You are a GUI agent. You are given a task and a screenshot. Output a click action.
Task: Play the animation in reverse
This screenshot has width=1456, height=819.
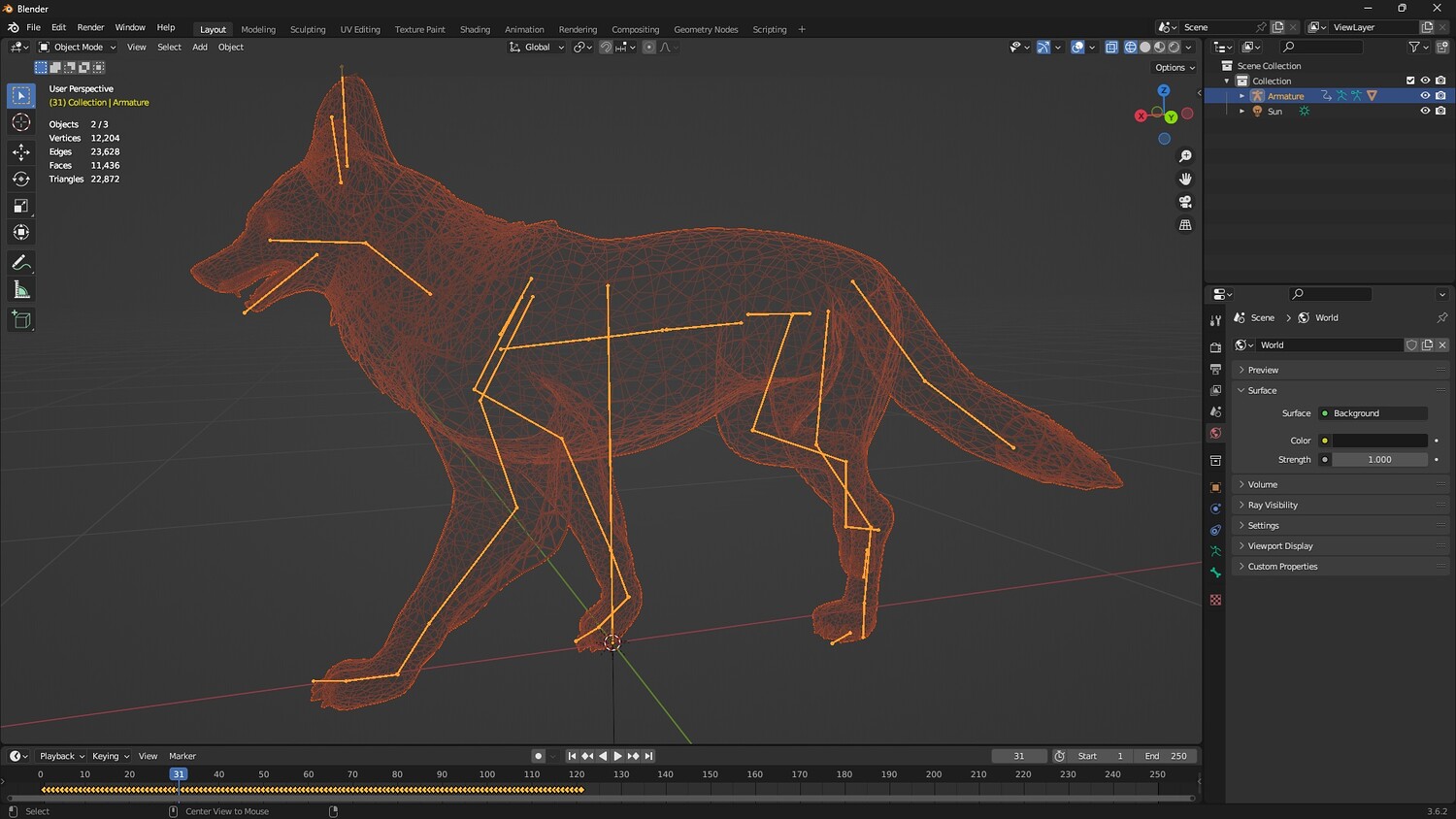coord(603,756)
